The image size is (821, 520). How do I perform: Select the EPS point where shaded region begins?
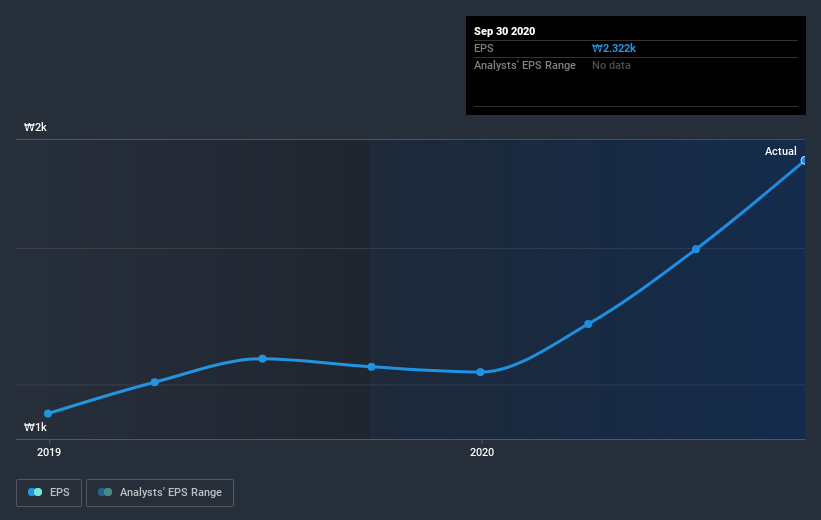click(371, 367)
